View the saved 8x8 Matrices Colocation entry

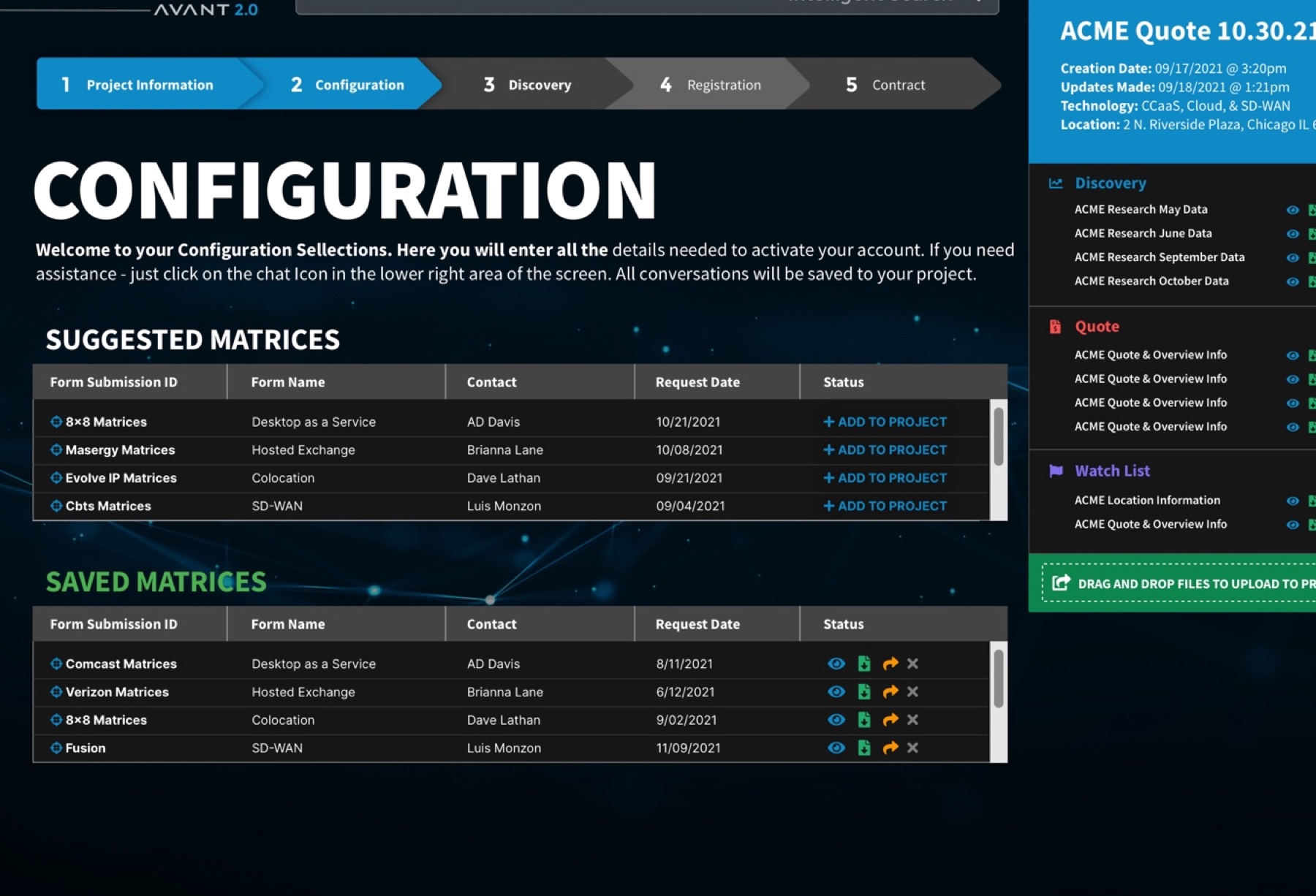coord(836,720)
